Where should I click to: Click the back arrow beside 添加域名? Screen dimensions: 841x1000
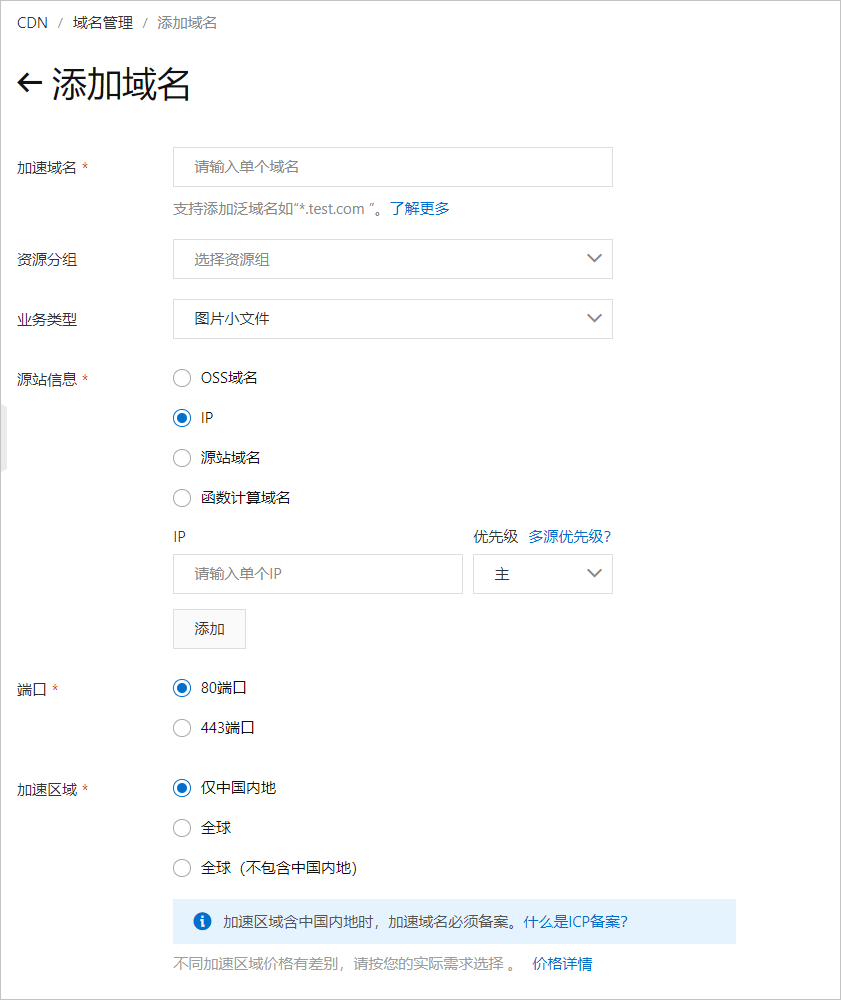[x=29, y=84]
